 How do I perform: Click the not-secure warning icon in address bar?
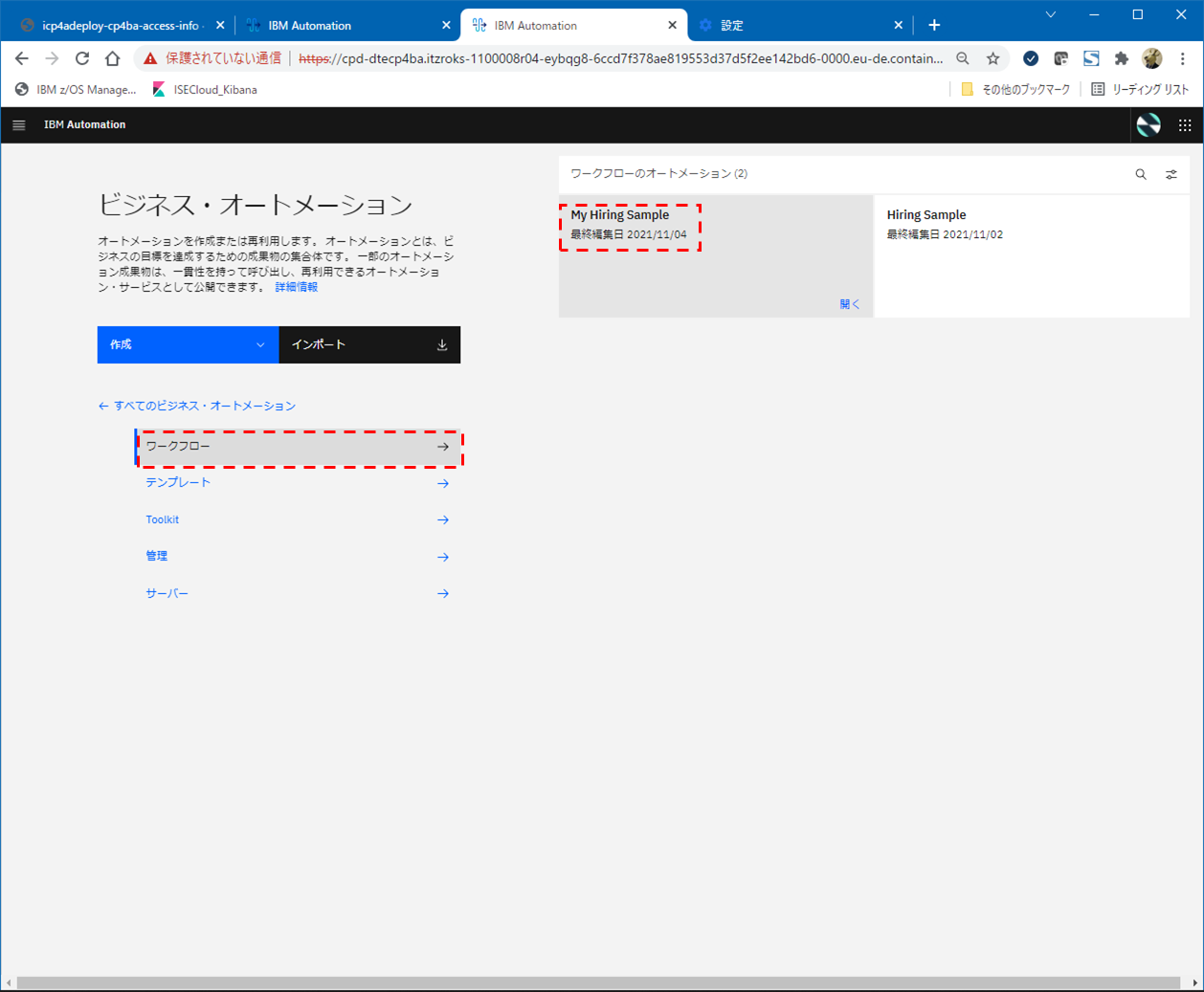point(150,58)
